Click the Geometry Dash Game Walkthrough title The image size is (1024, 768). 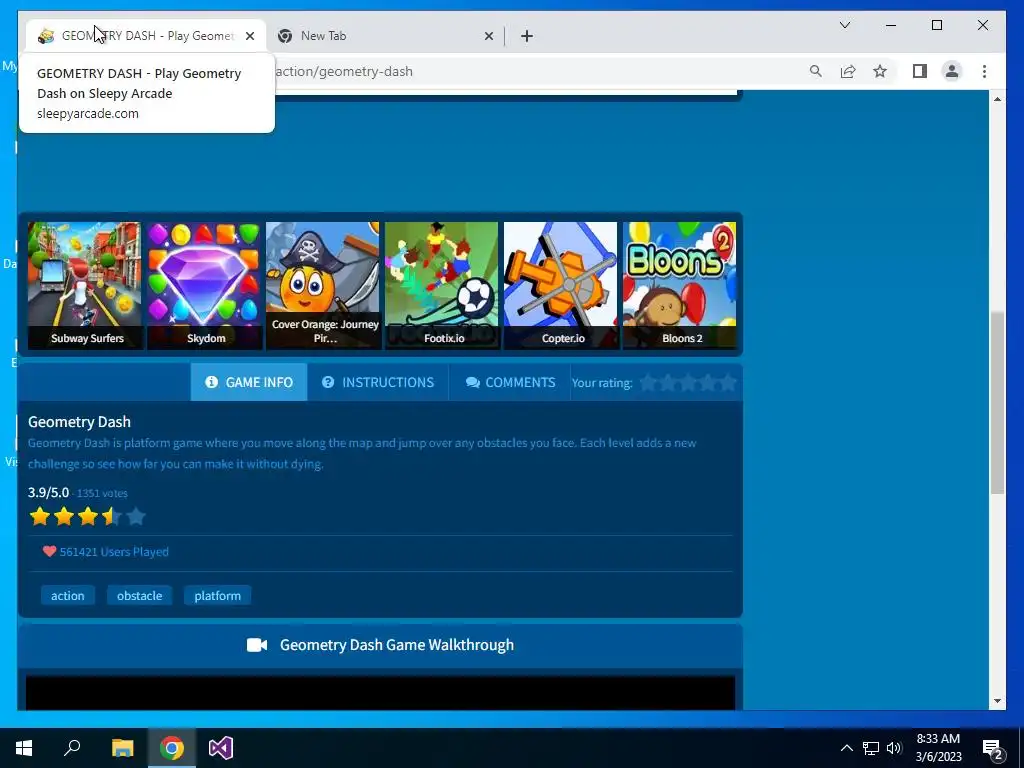tap(397, 645)
